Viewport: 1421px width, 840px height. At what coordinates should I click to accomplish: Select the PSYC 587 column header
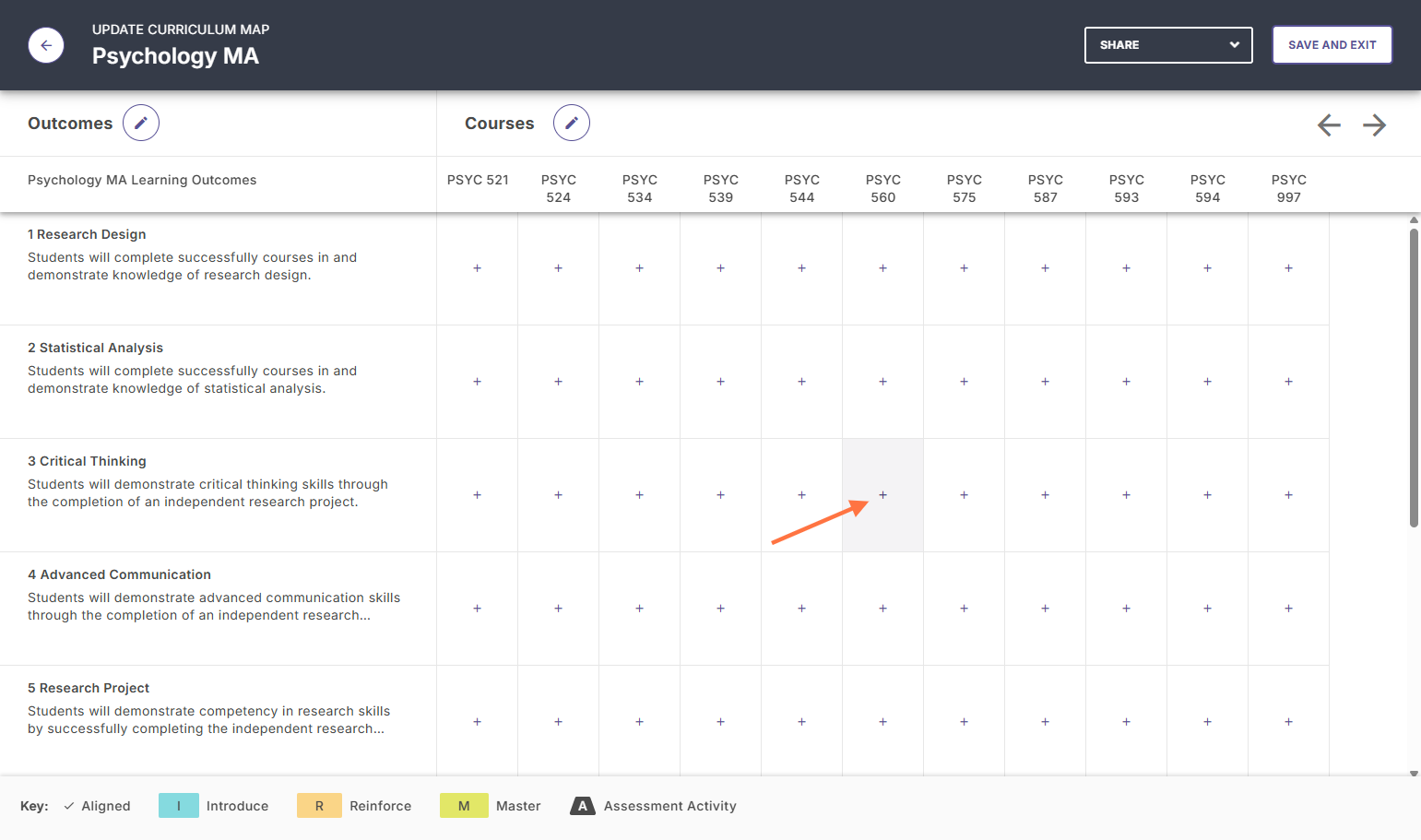coord(1046,188)
